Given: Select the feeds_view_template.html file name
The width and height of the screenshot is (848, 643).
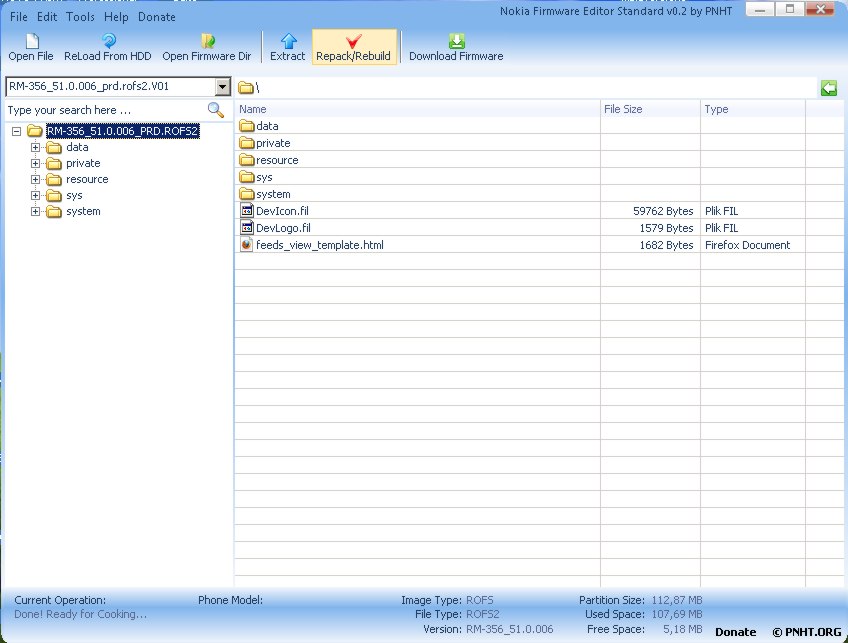Looking at the screenshot, I should click(x=320, y=245).
